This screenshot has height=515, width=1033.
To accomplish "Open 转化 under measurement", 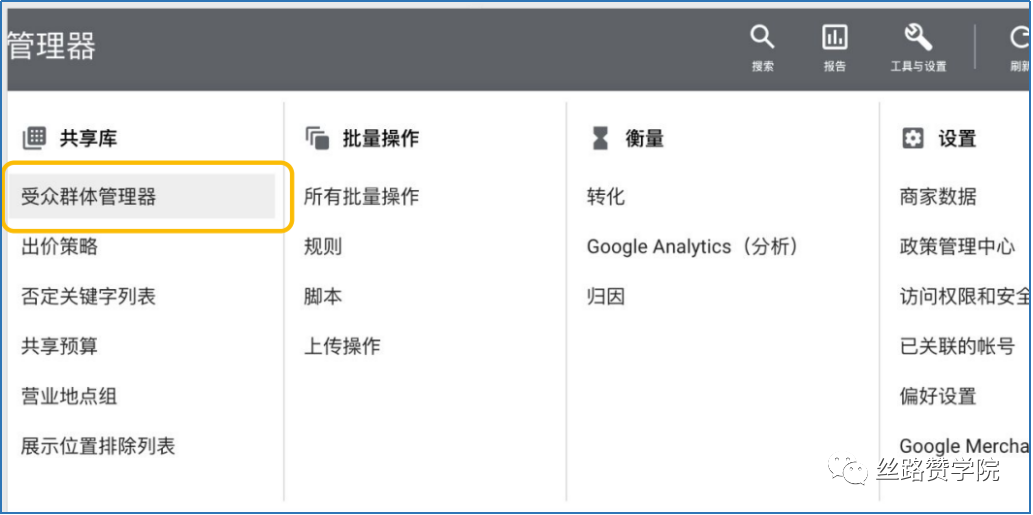I will 605,196.
